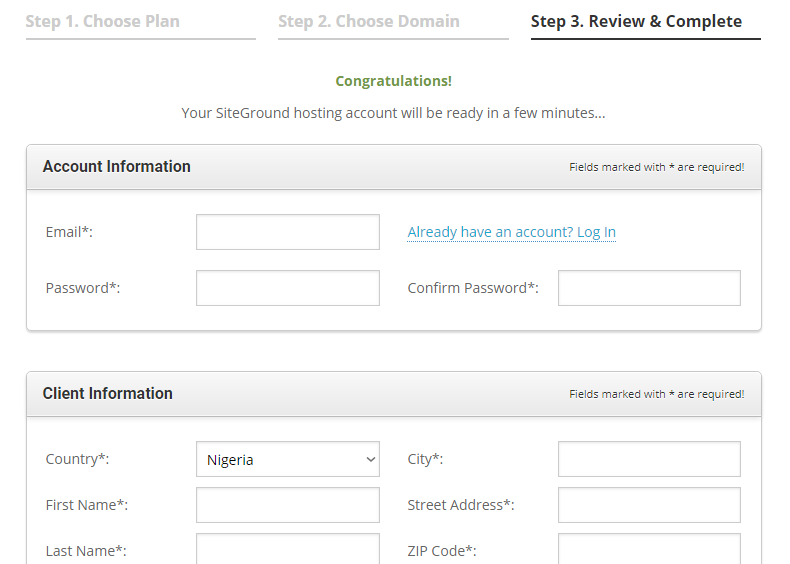
Task: Click the Account Information section header
Action: (x=117, y=167)
